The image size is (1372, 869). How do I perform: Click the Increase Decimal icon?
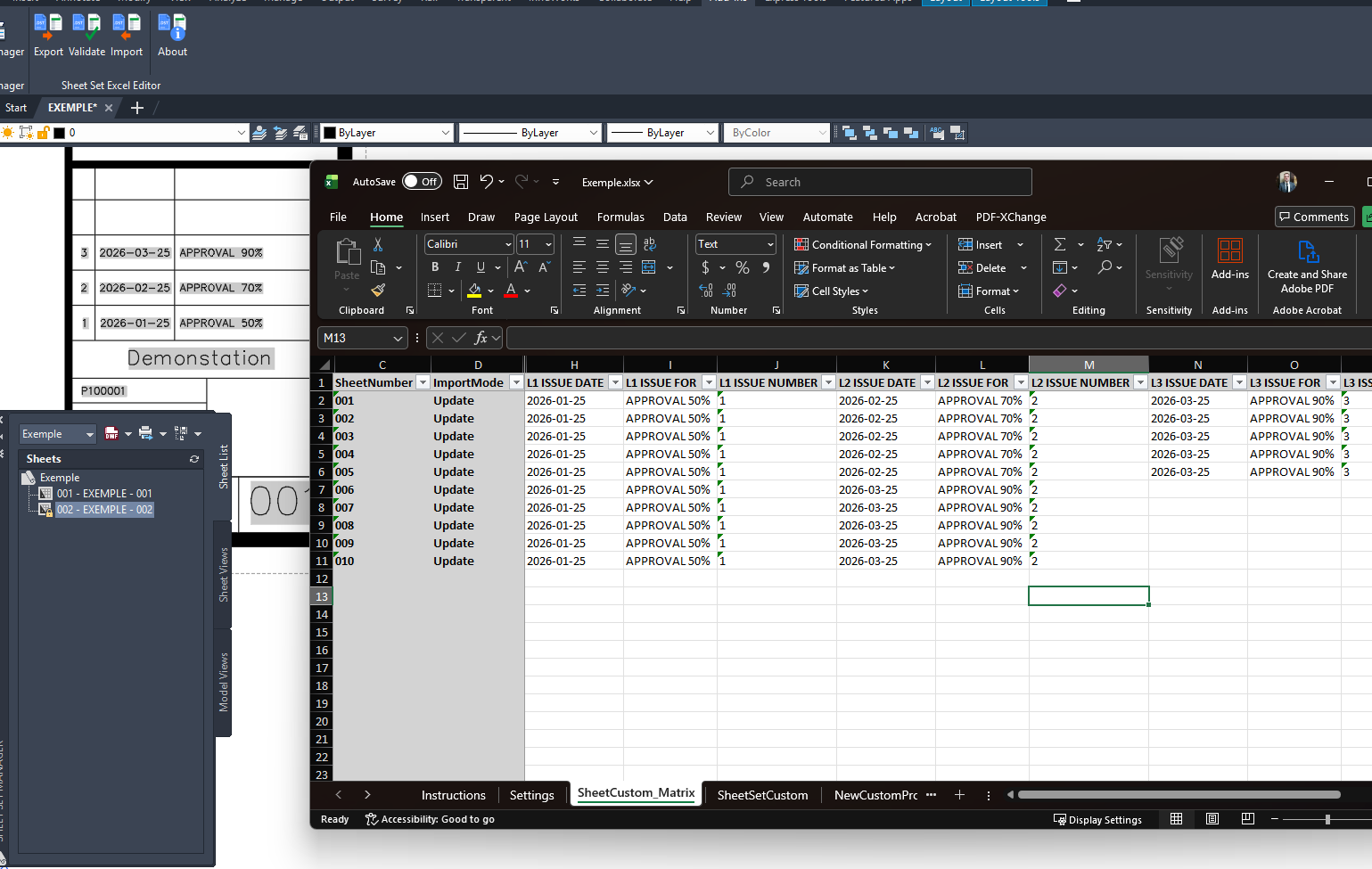pos(706,291)
